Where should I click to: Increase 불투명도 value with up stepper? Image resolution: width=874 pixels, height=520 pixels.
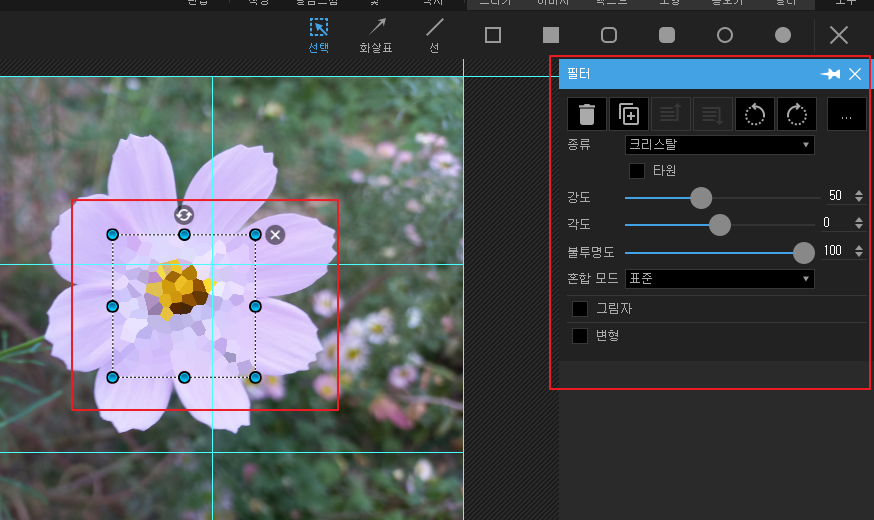click(859, 247)
